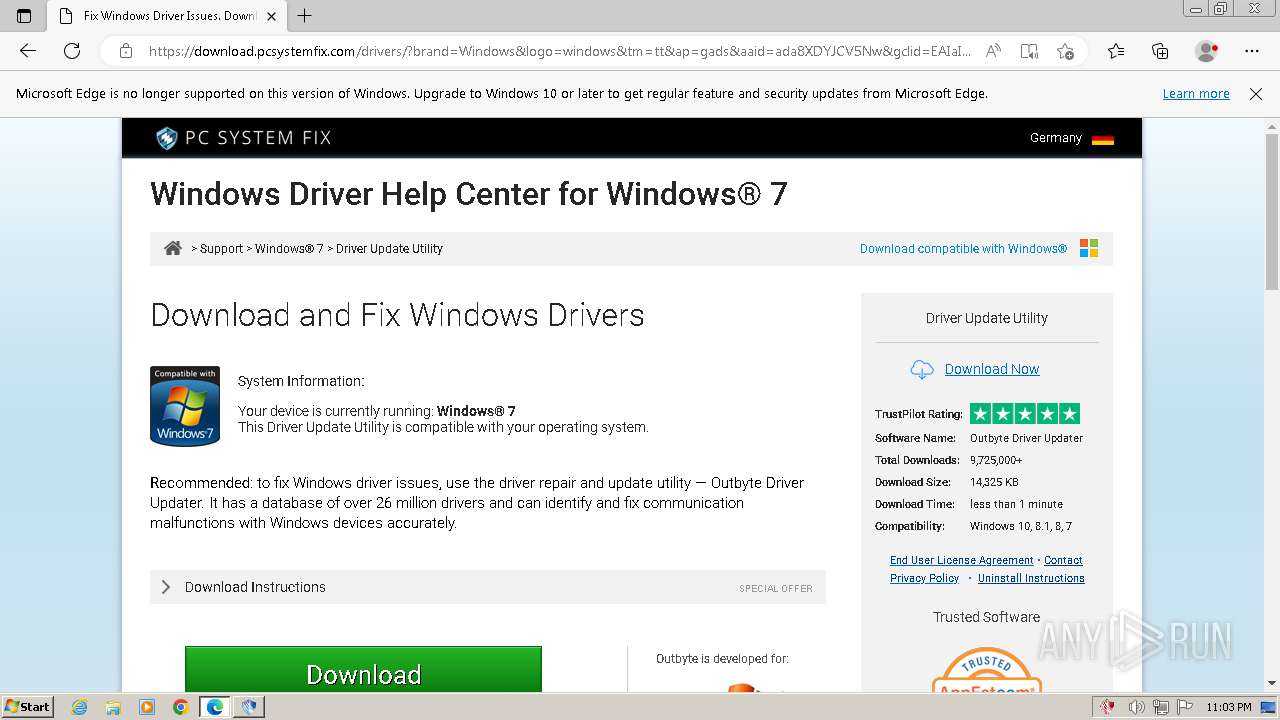The image size is (1280, 720).
Task: Click the Driver Update Utility breadcrumb
Action: [389, 249]
